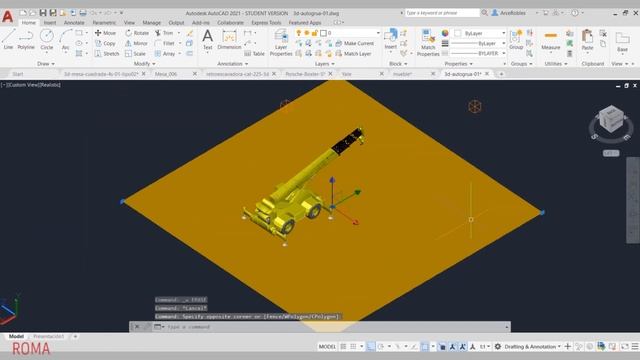Expand the Block panel

pyautogui.click(x=398, y=64)
